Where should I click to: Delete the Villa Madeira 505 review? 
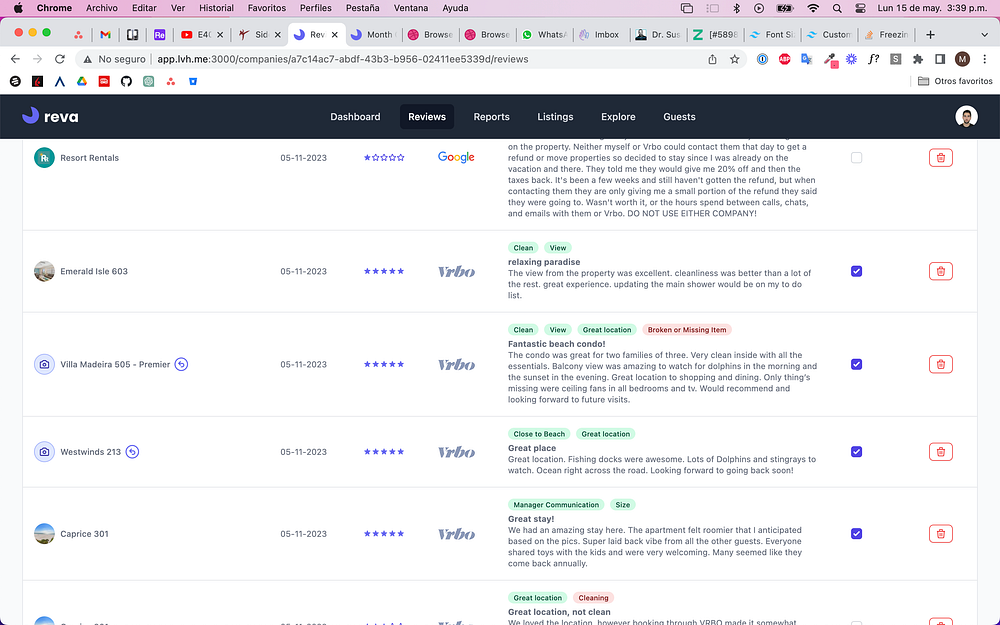coord(941,364)
